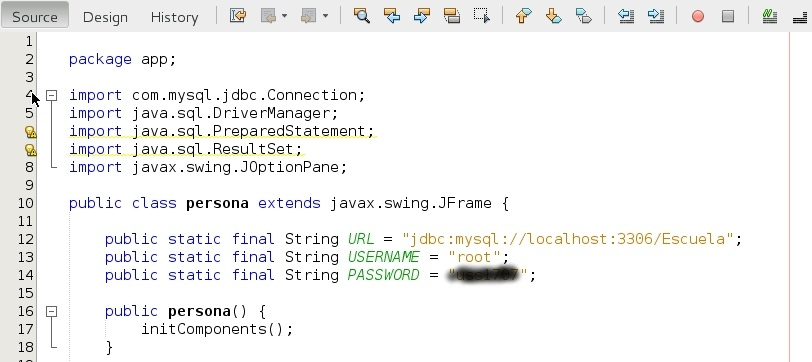Image resolution: width=812 pixels, height=362 pixels.
Task: Shift line right icon
Action: click(x=656, y=16)
